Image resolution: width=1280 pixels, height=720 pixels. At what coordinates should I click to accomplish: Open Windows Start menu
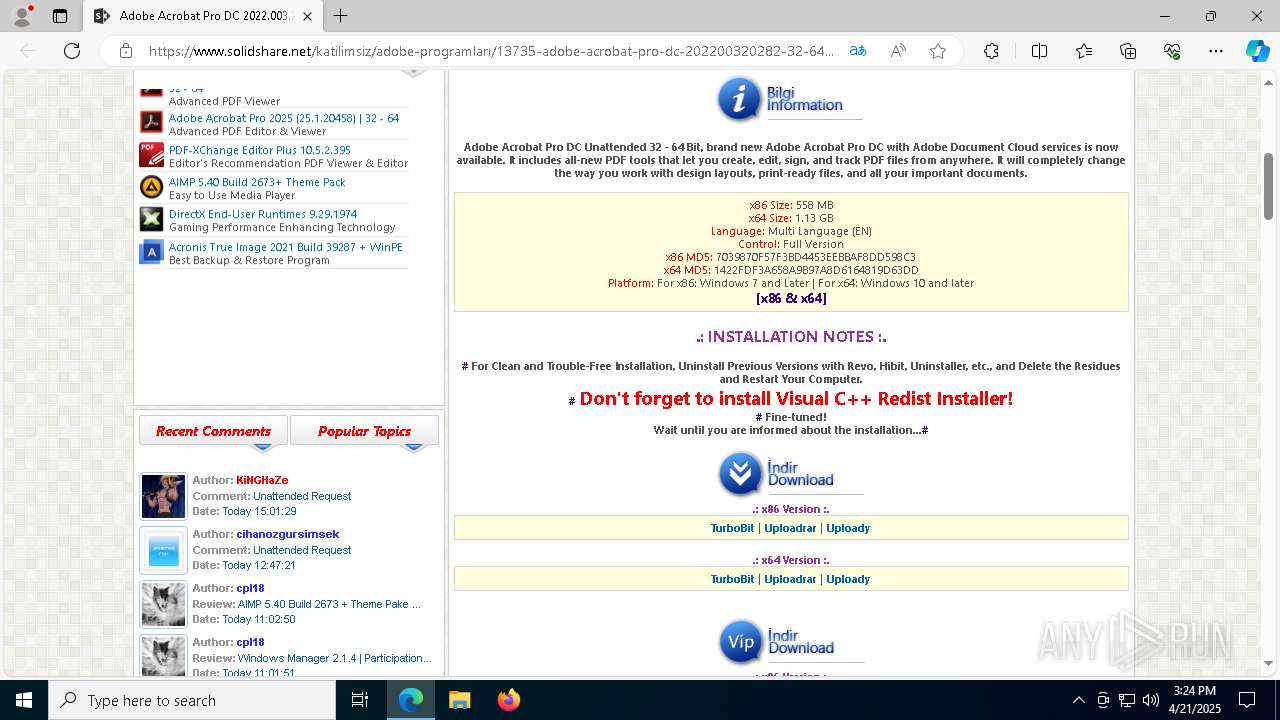click(x=24, y=700)
